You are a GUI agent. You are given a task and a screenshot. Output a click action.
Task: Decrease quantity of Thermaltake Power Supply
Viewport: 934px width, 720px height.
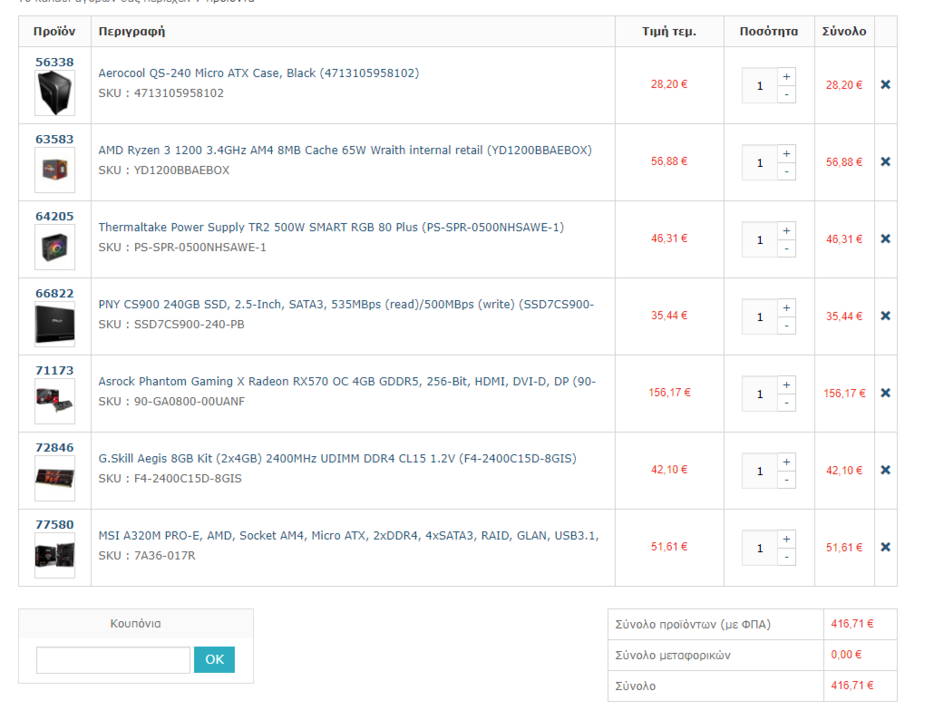pyautogui.click(x=786, y=248)
